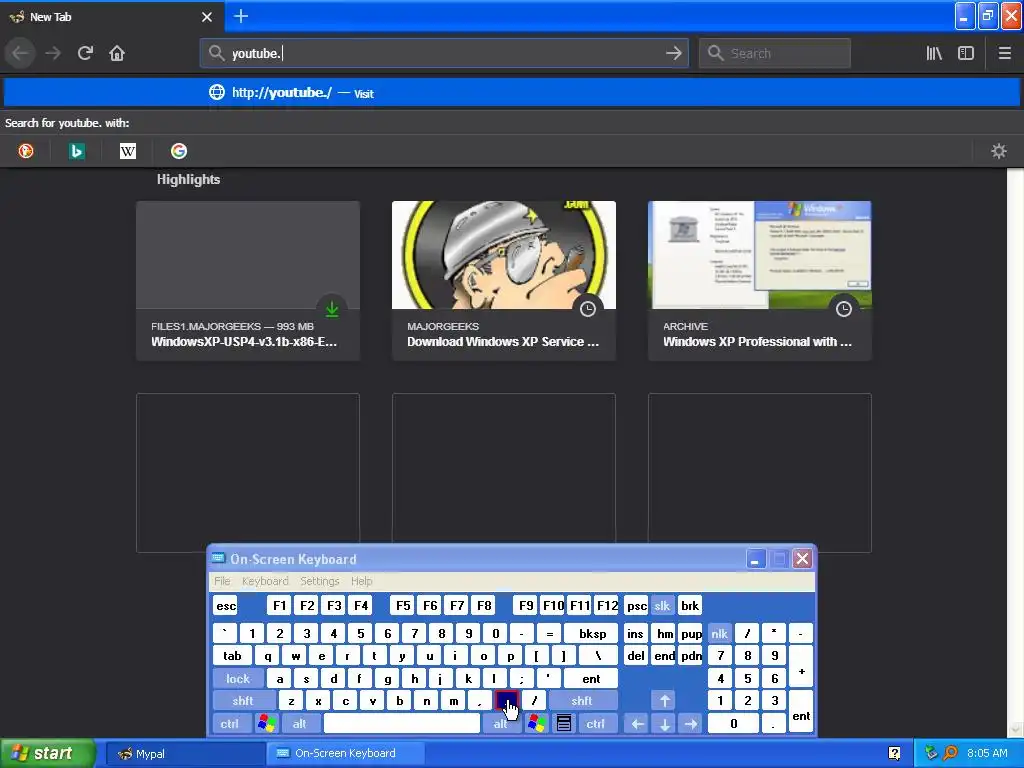Switch to Mypal in the taskbar
Image resolution: width=1024 pixels, height=768 pixels.
point(183,753)
